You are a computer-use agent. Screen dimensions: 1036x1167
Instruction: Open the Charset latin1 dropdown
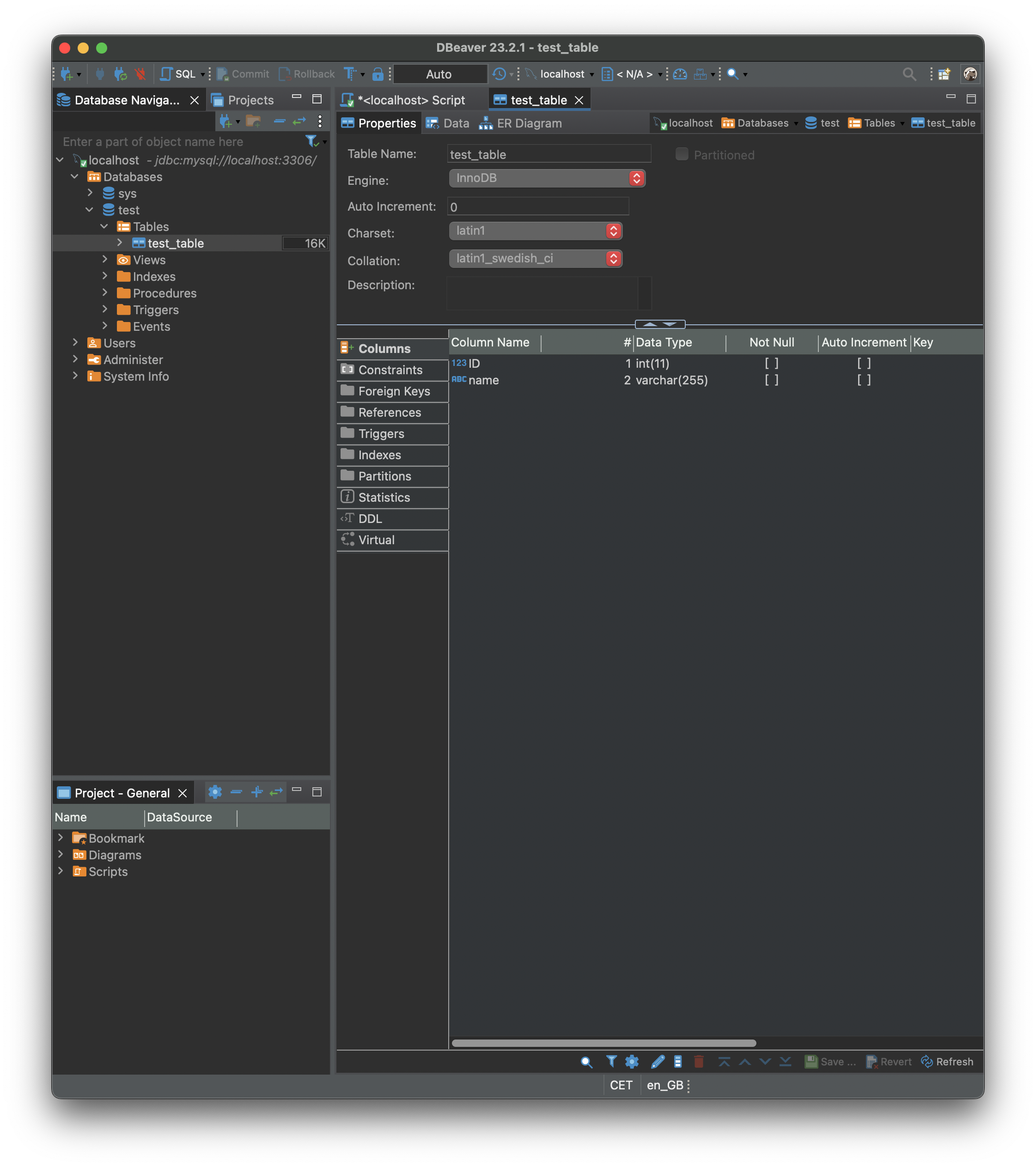point(536,231)
